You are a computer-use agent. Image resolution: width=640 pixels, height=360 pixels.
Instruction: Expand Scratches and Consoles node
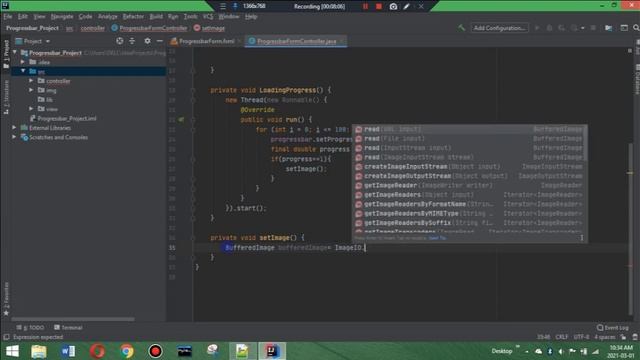click(15, 137)
